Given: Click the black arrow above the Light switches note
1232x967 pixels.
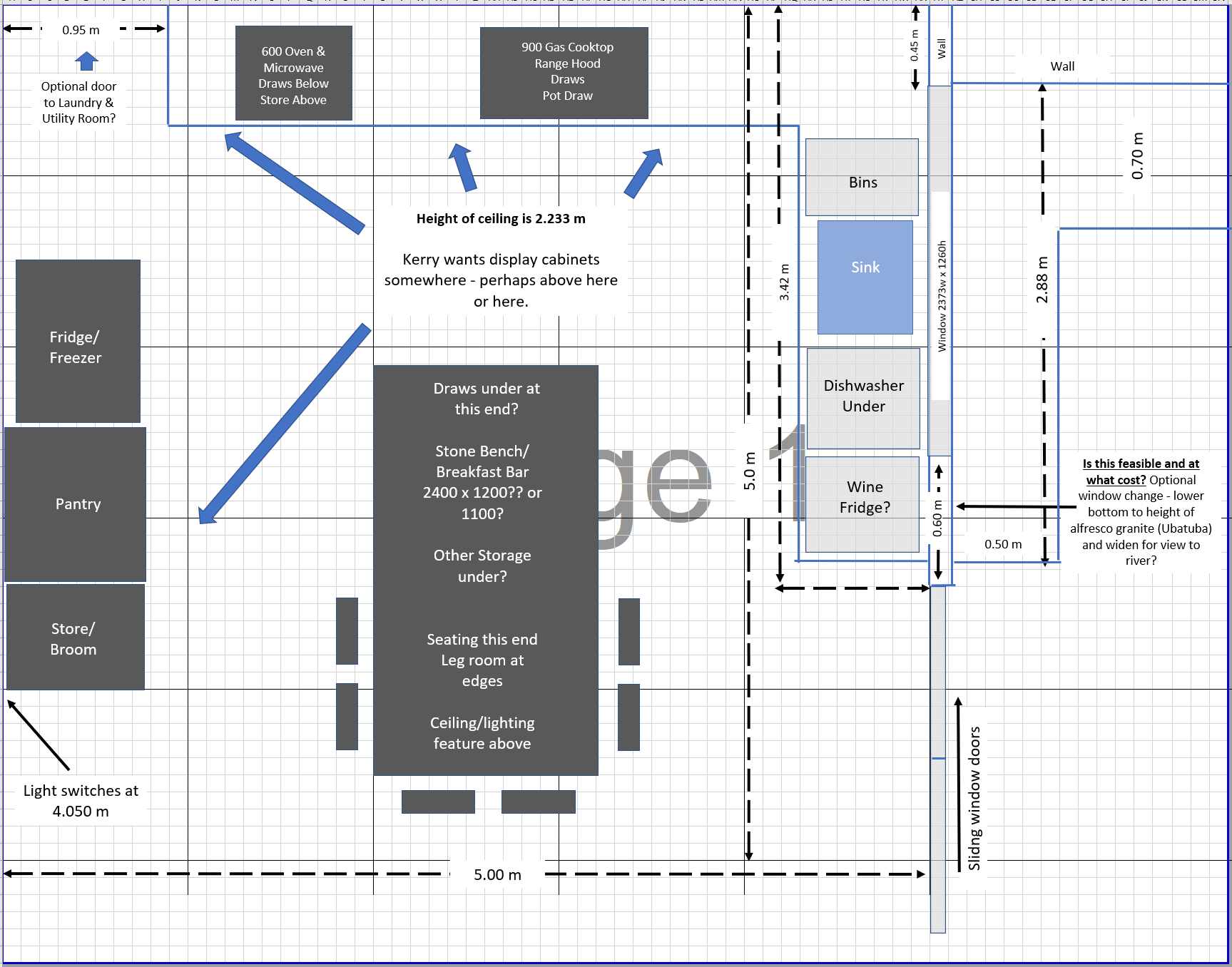Looking at the screenshot, I should [39, 735].
